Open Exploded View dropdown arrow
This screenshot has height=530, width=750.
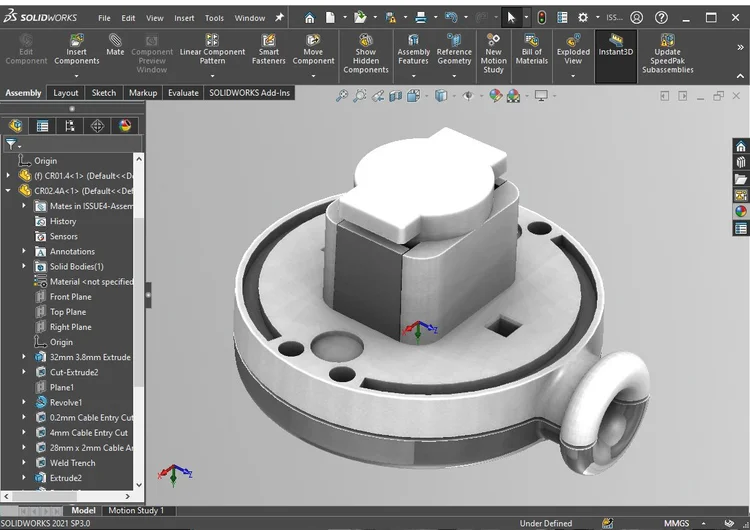(x=573, y=76)
